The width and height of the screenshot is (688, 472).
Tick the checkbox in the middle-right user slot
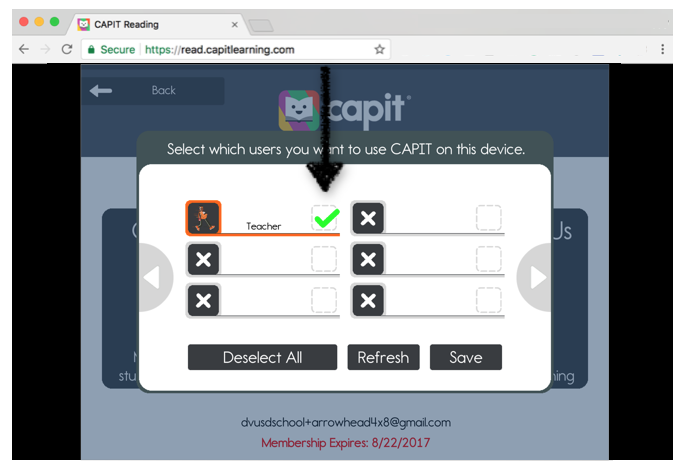click(x=488, y=259)
